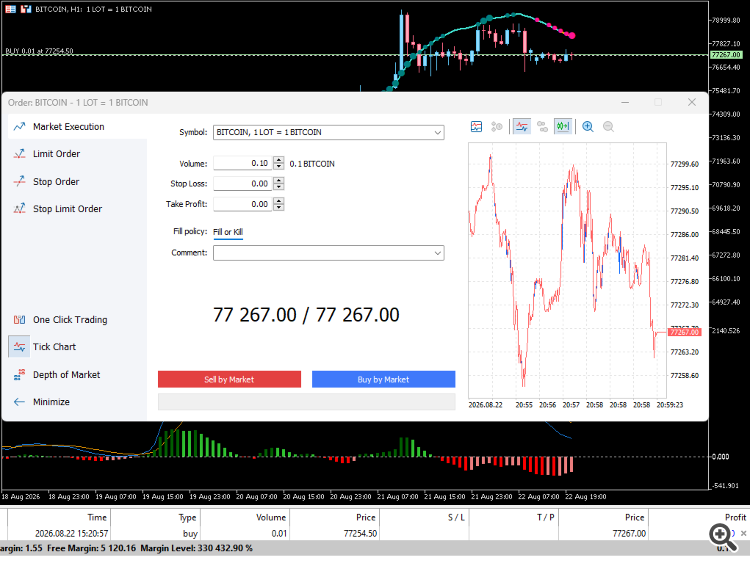Zoom in the tick chart
The height and width of the screenshot is (563, 750).
pos(588,127)
